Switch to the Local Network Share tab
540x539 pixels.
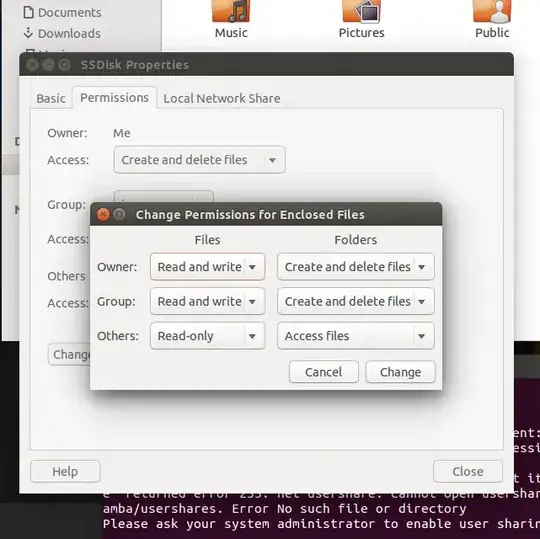(222, 99)
